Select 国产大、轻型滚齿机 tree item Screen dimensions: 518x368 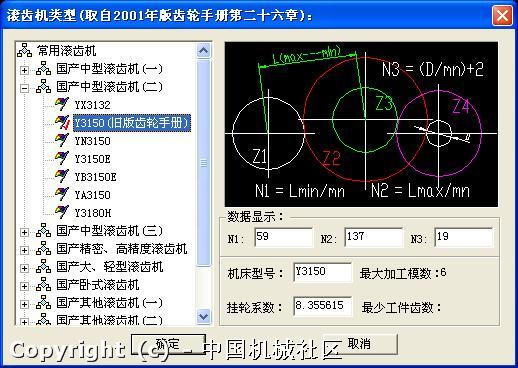(110, 267)
